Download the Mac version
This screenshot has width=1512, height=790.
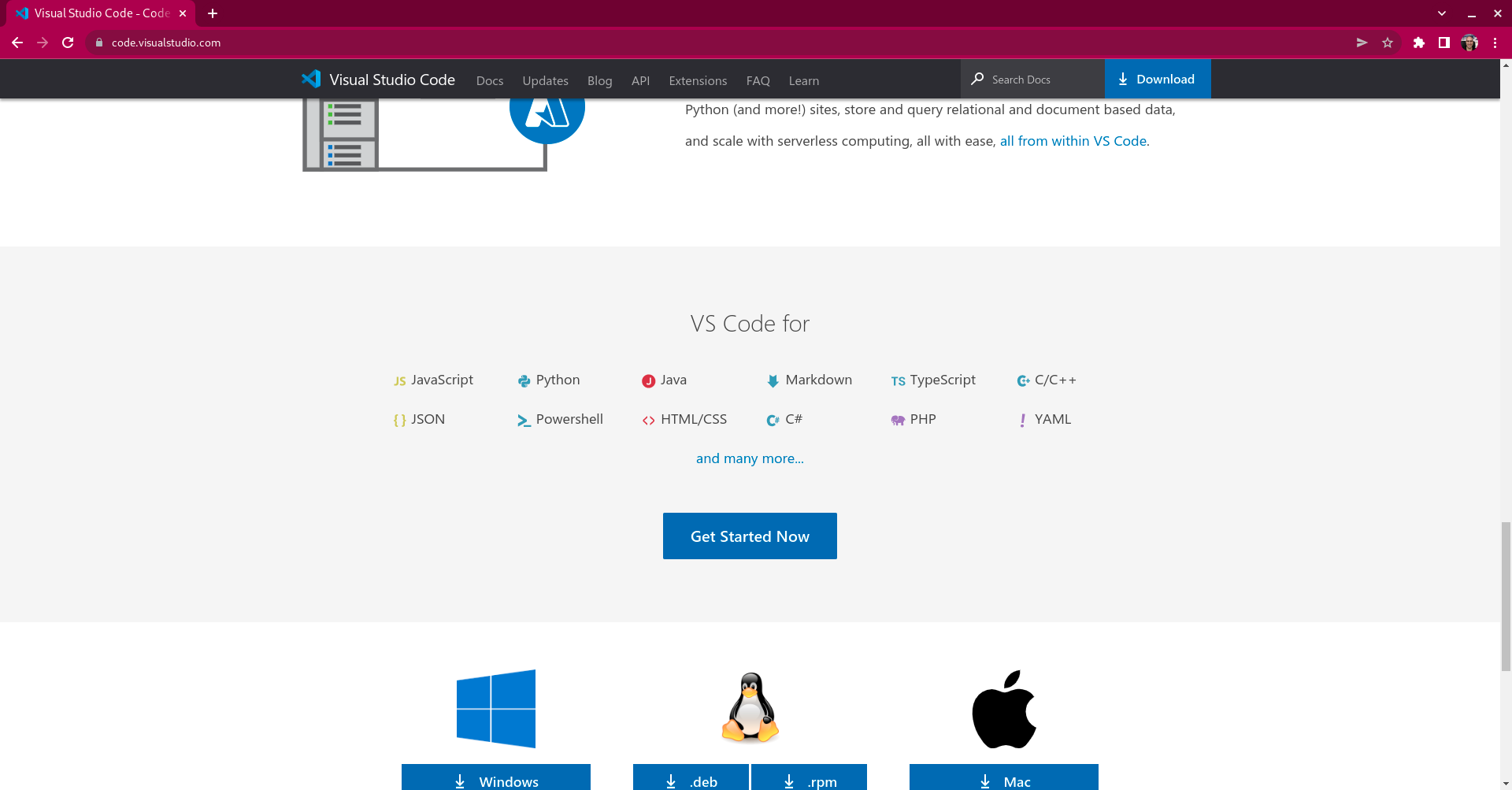point(1004,777)
